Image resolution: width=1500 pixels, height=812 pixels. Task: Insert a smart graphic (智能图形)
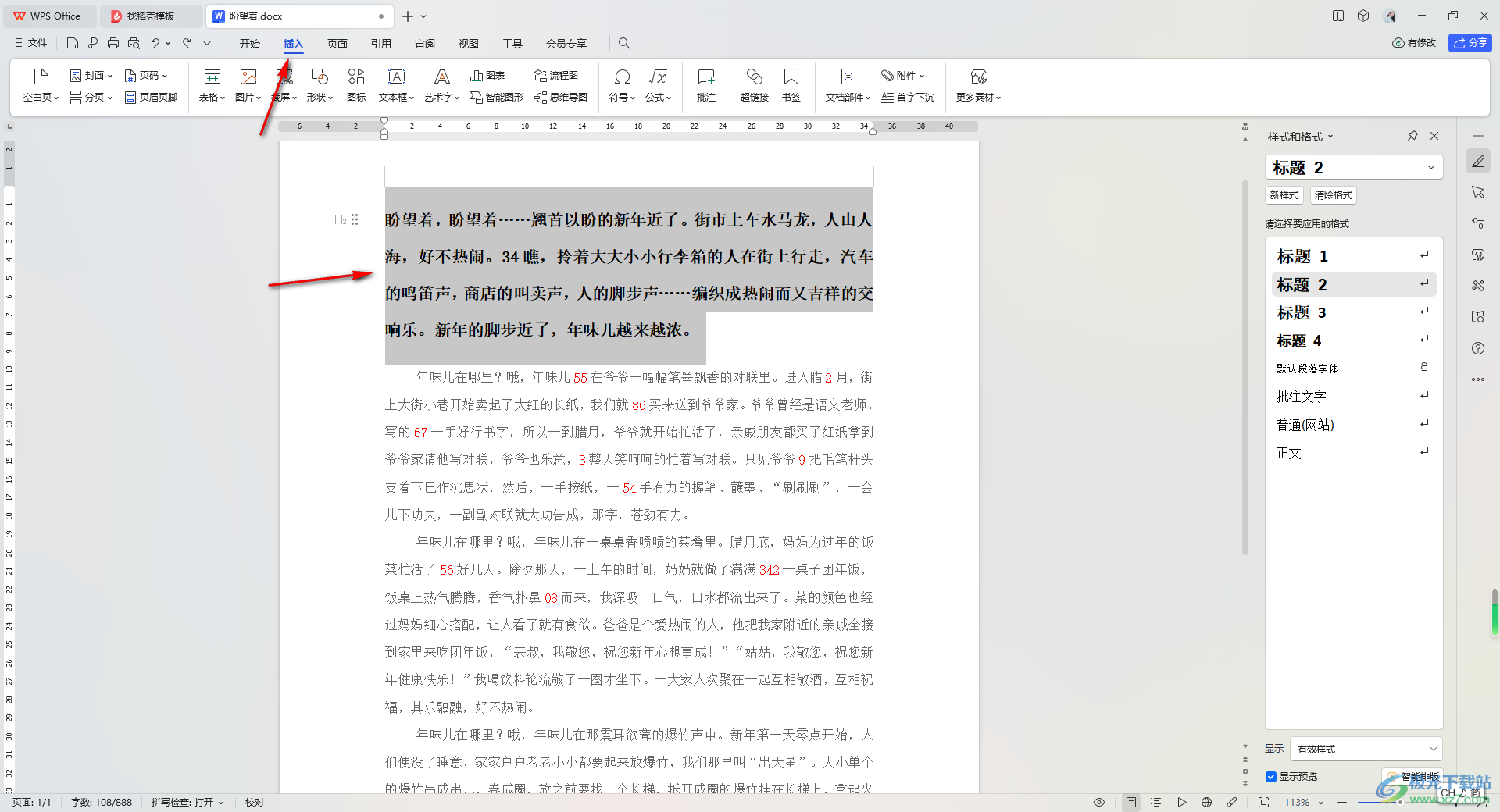497,98
